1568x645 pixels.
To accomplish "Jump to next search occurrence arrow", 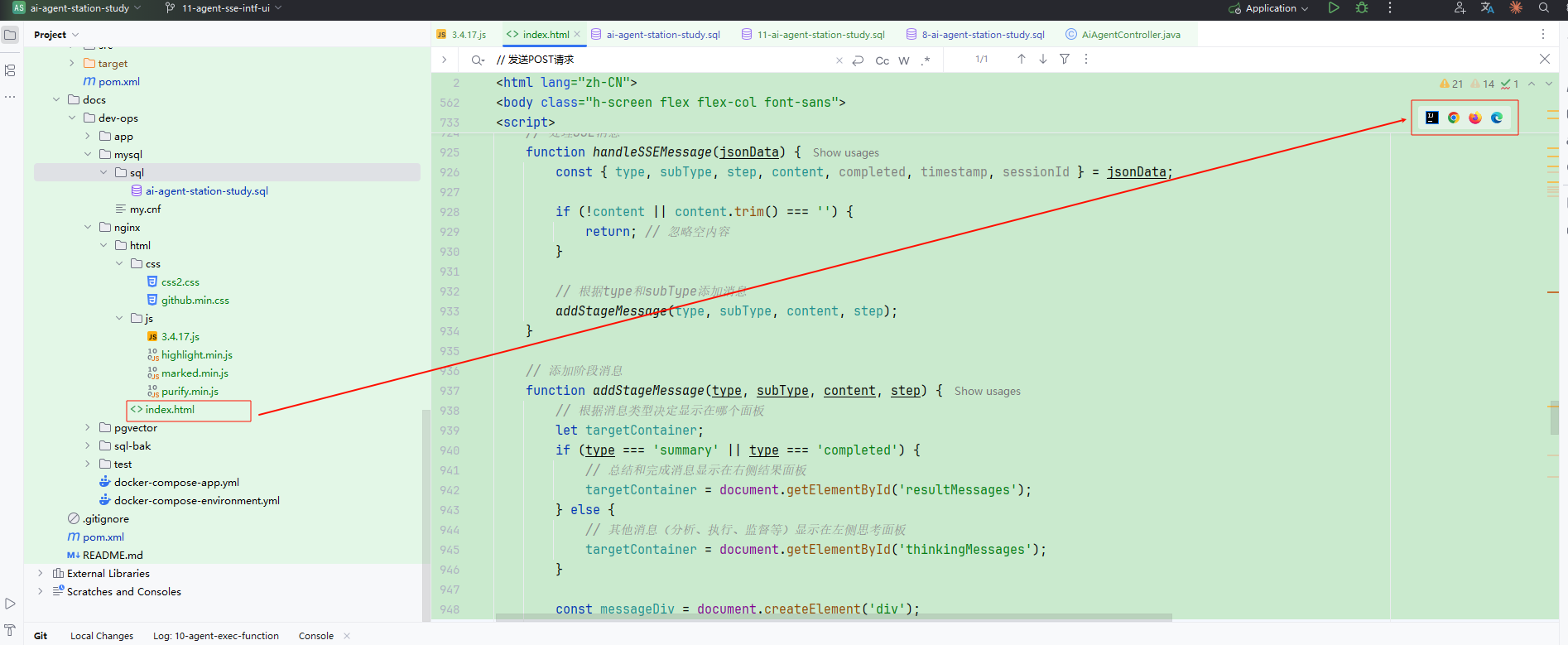I will pos(1043,59).
